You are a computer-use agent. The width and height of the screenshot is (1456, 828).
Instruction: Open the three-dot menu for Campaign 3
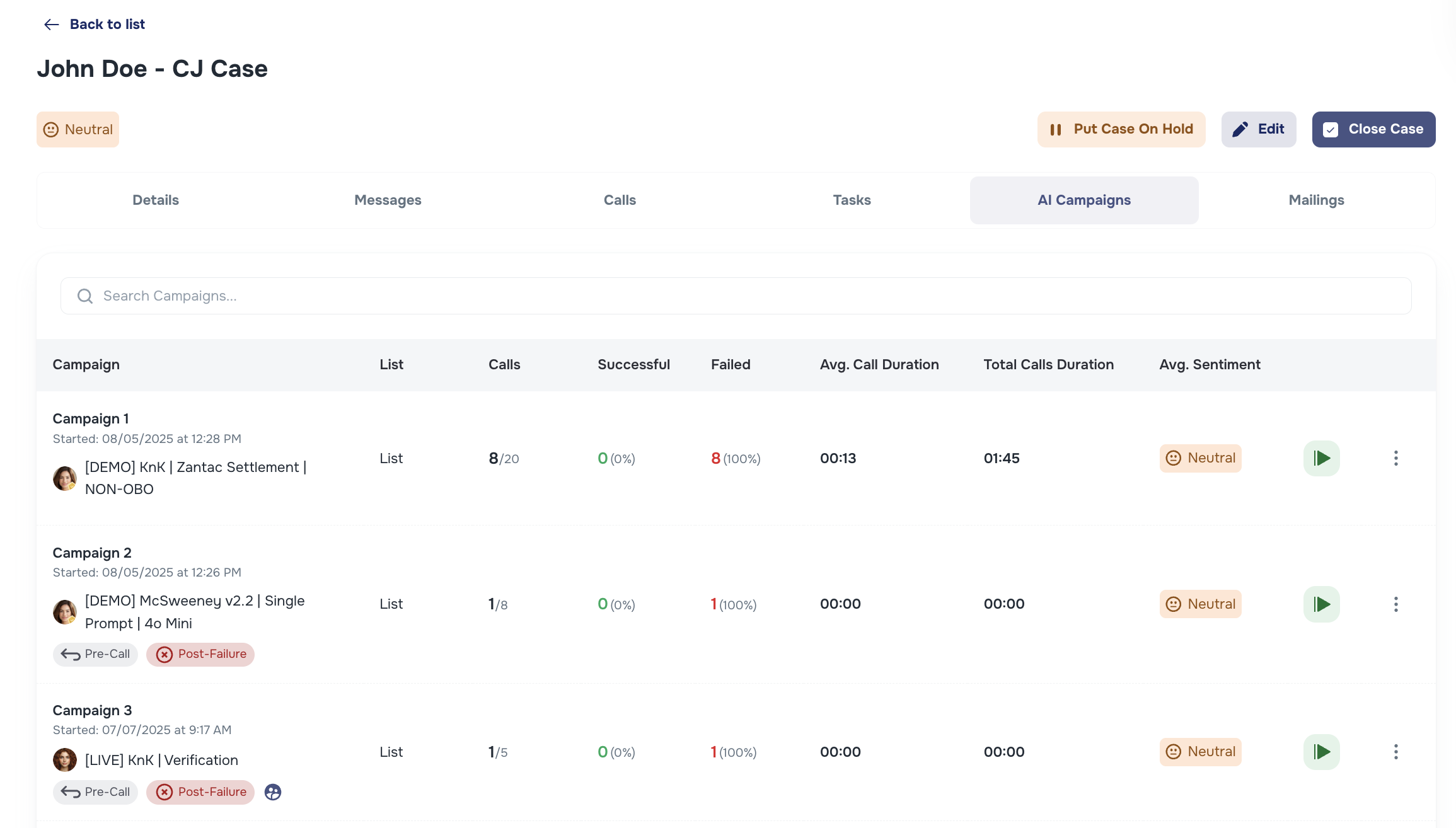pyautogui.click(x=1396, y=751)
